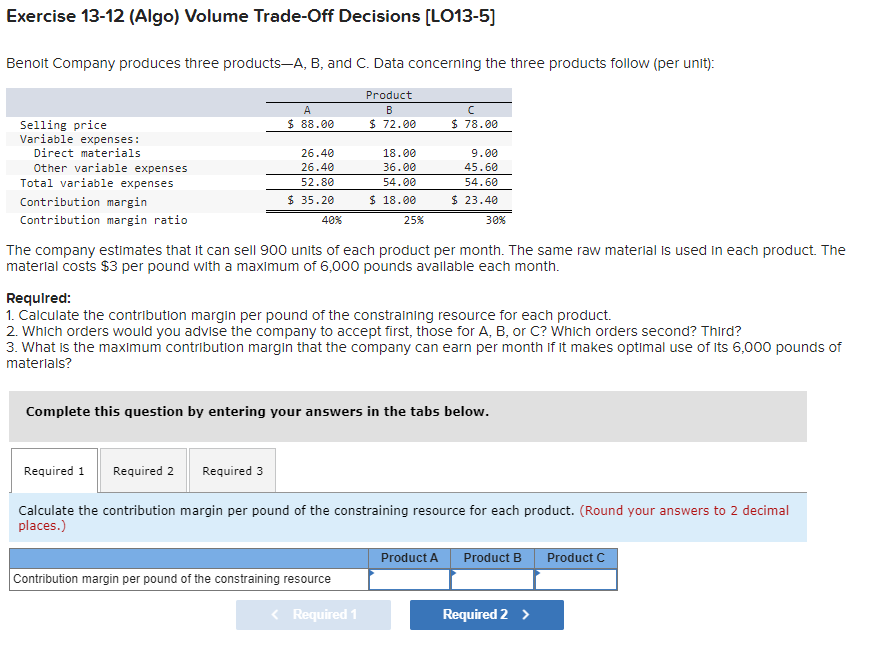Switch to the Required 2 tab
Screen dimensions: 878x663
click(142, 470)
